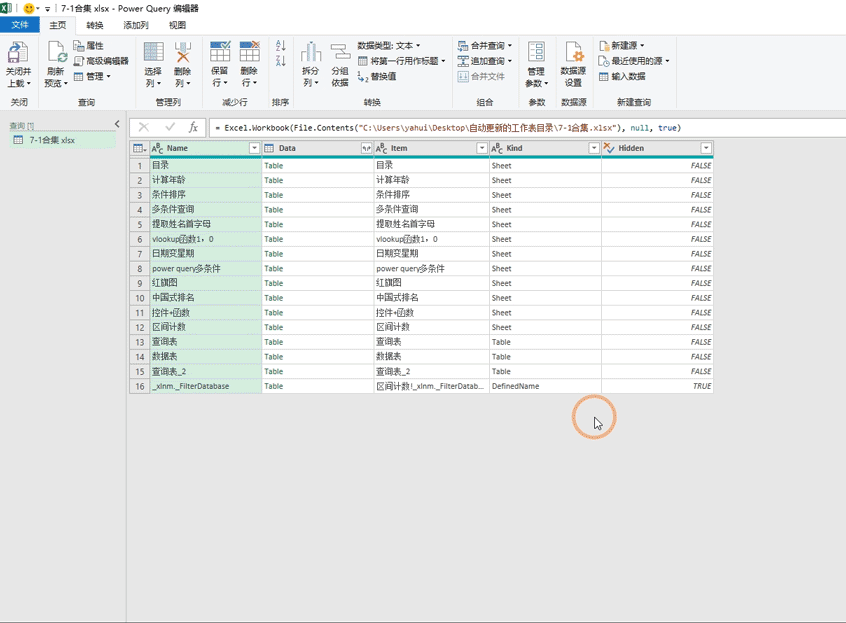The image size is (846, 623).
Task: Click the Table link in the 计算年龄 row
Action: [274, 180]
